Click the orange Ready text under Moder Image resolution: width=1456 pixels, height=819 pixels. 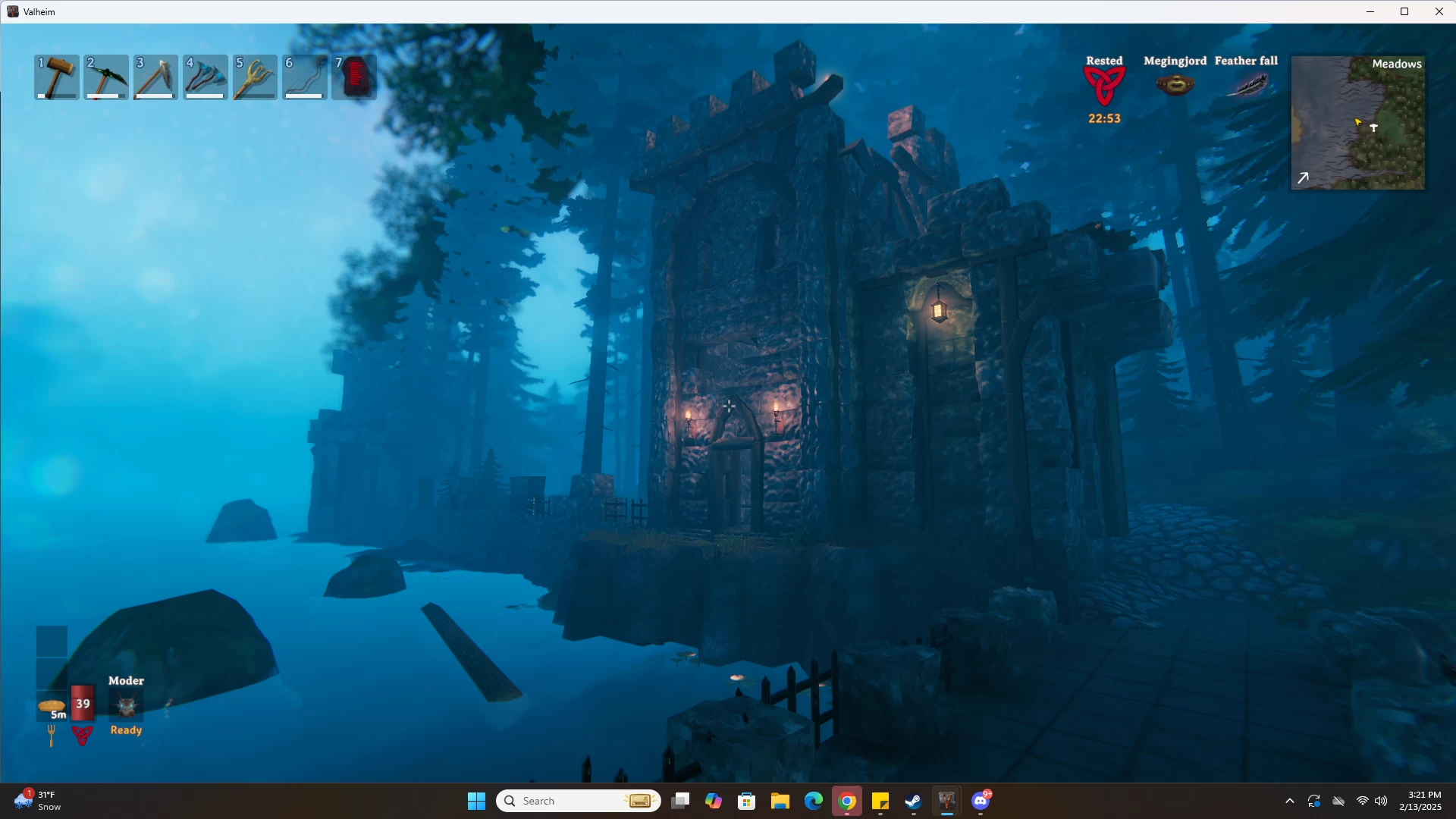tap(126, 730)
